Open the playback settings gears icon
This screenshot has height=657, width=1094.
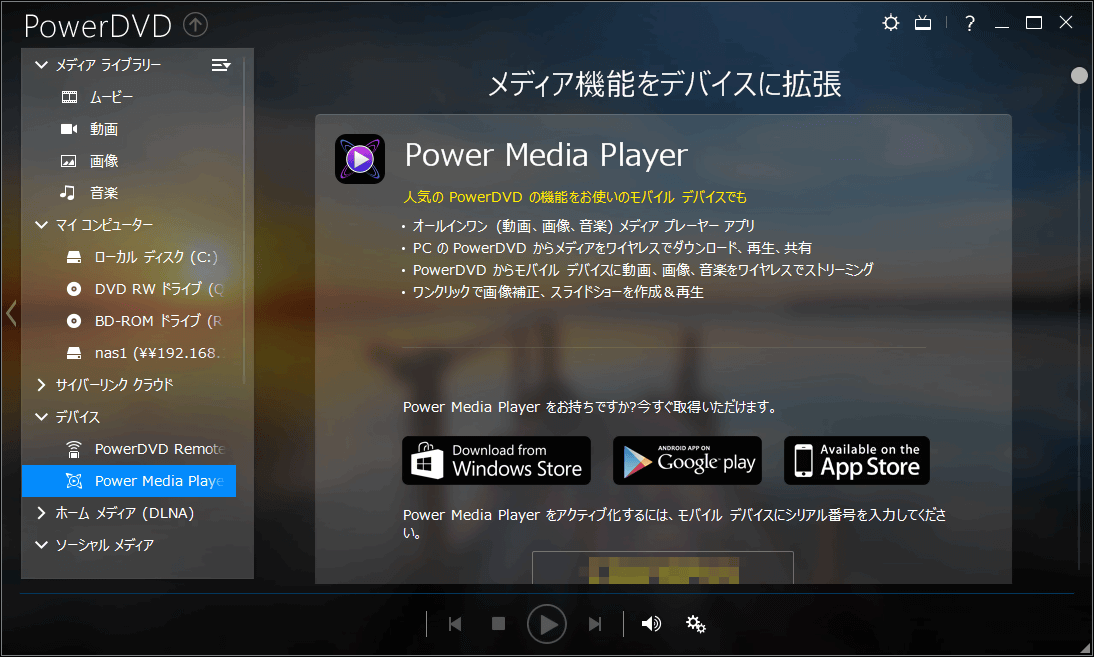[x=696, y=624]
